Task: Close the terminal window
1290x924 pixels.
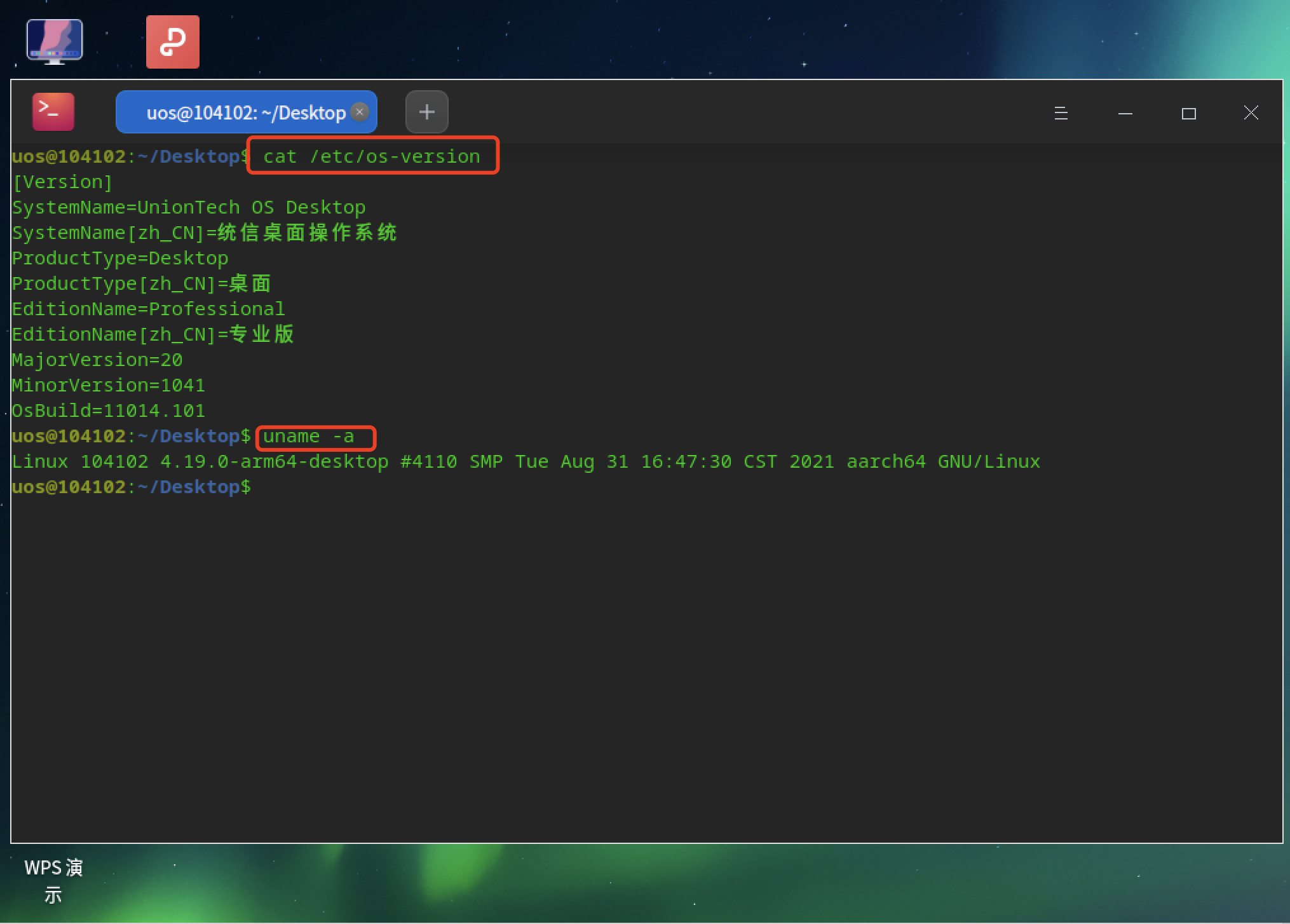Action: tap(1251, 113)
